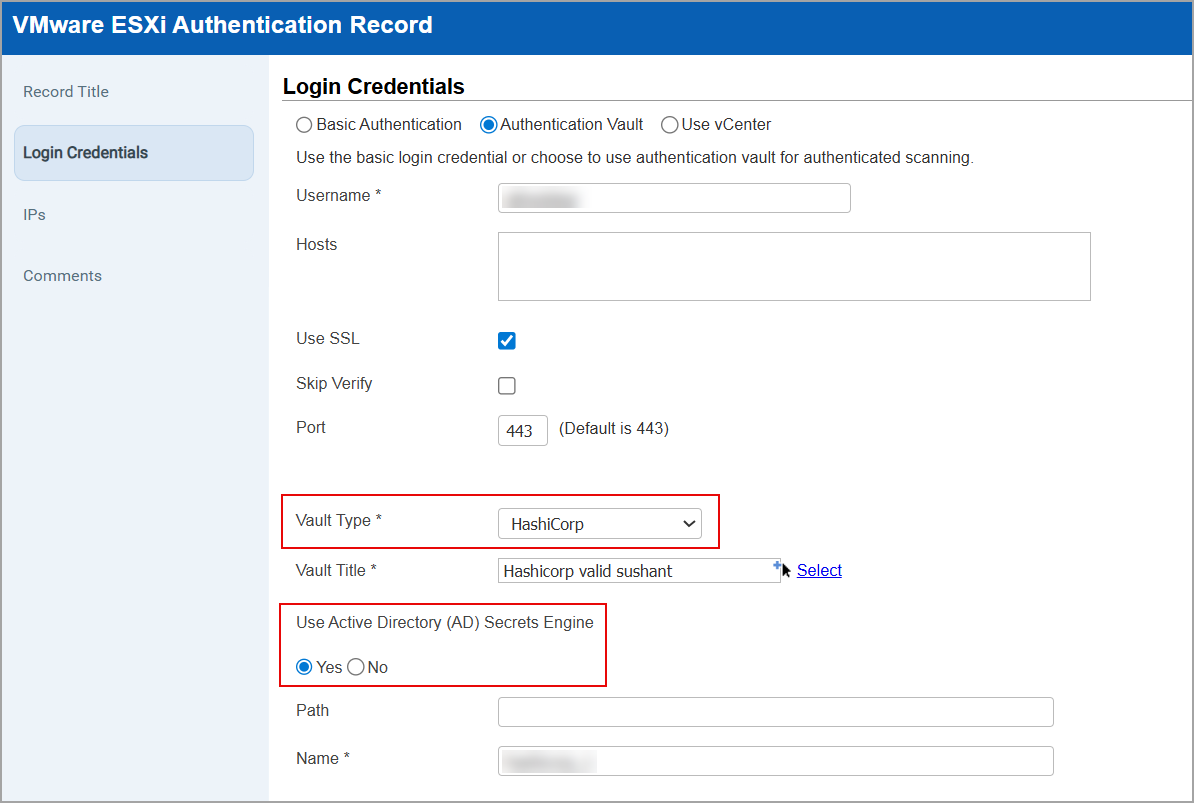Uncheck the Use SSL checkbox

pos(506,340)
